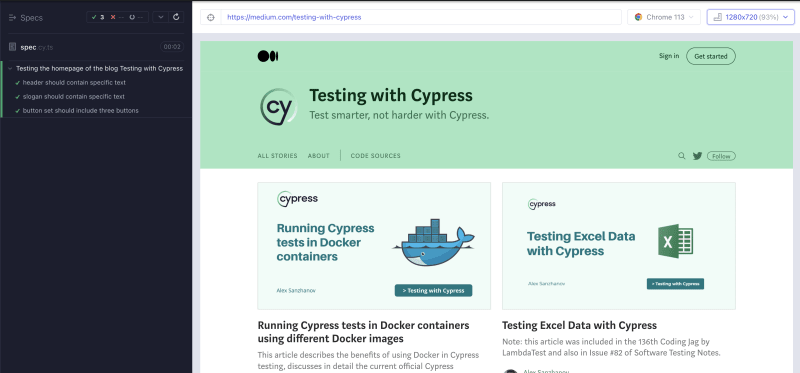
Task: Open the test run options chevron dropdown
Action: pos(161,17)
